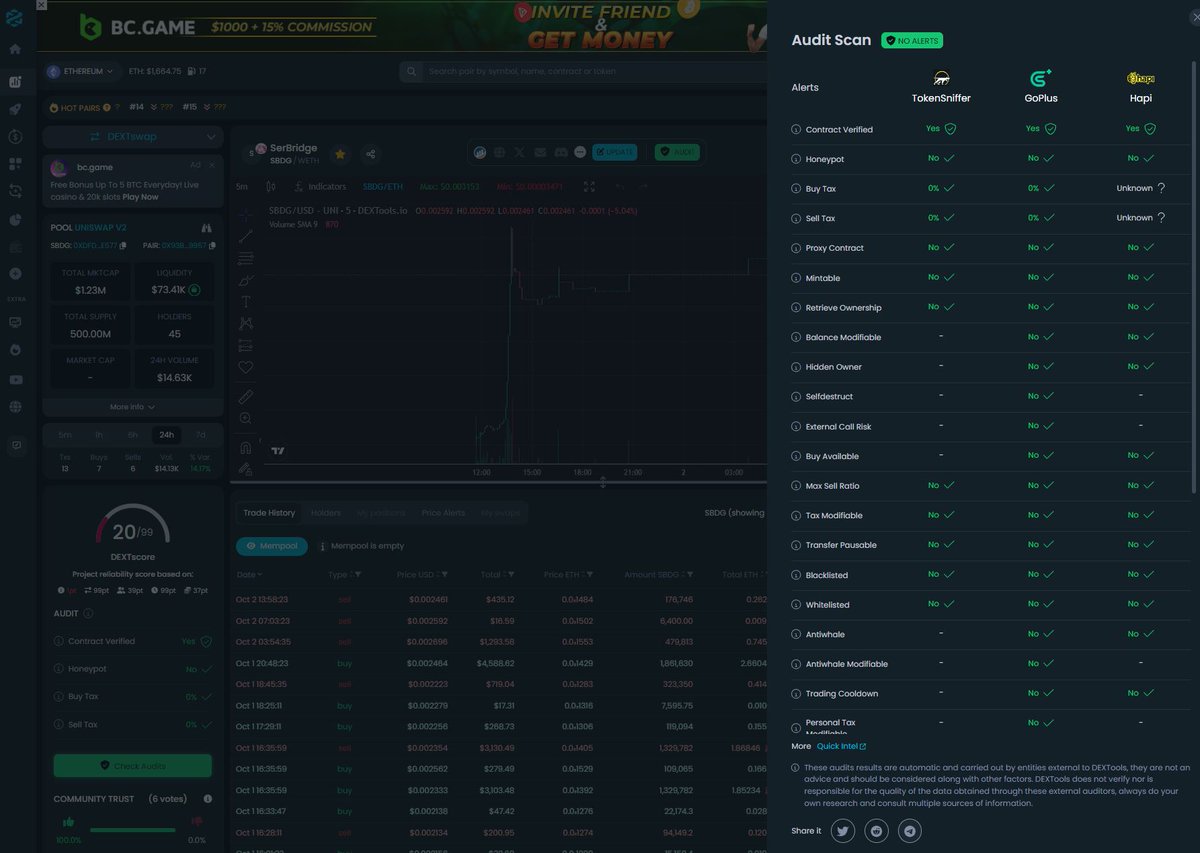Open the 5m chart interval dropdown
The width and height of the screenshot is (1200, 853).
(242, 187)
